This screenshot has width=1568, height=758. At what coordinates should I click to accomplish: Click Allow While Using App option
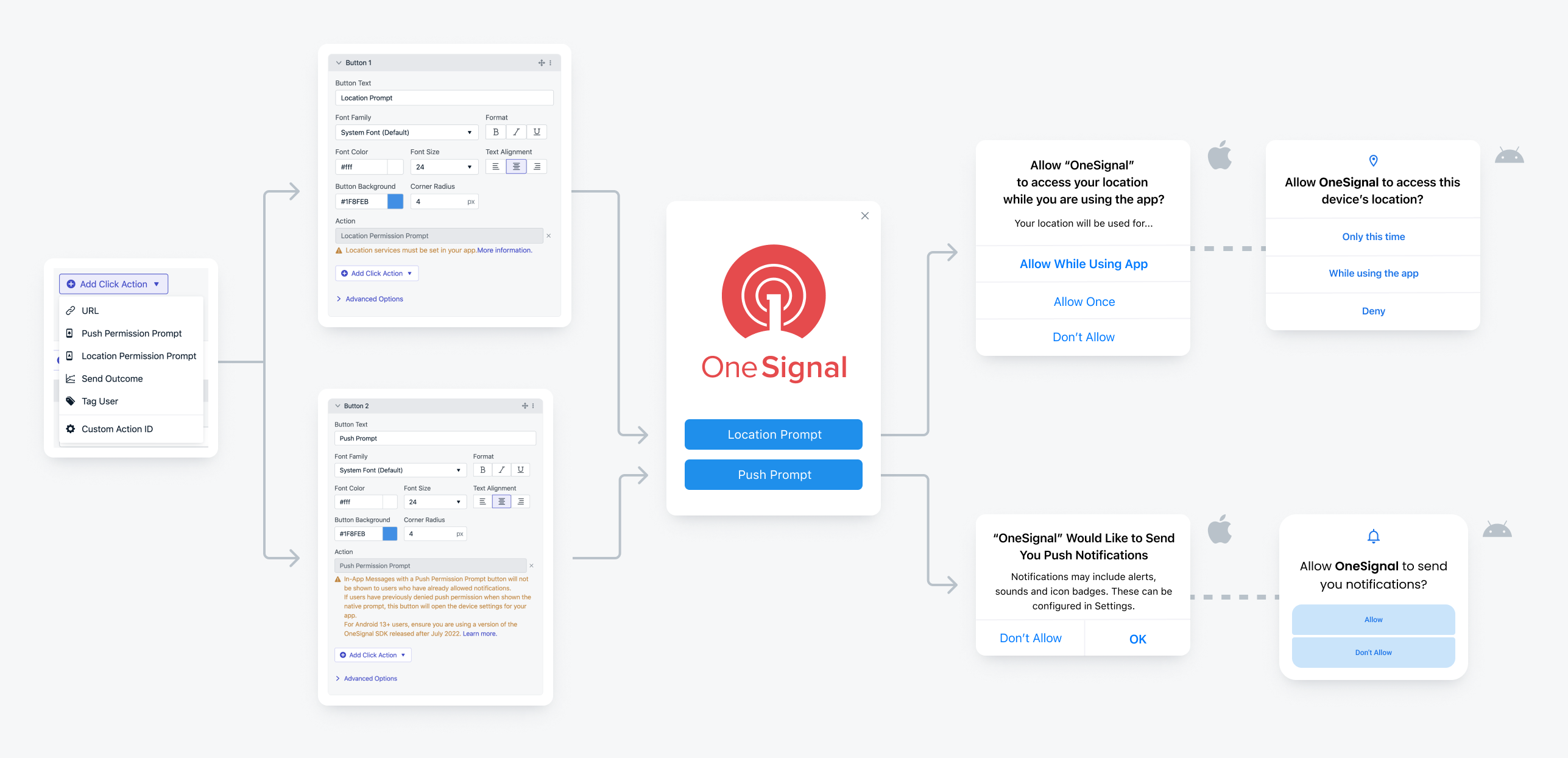1083,263
